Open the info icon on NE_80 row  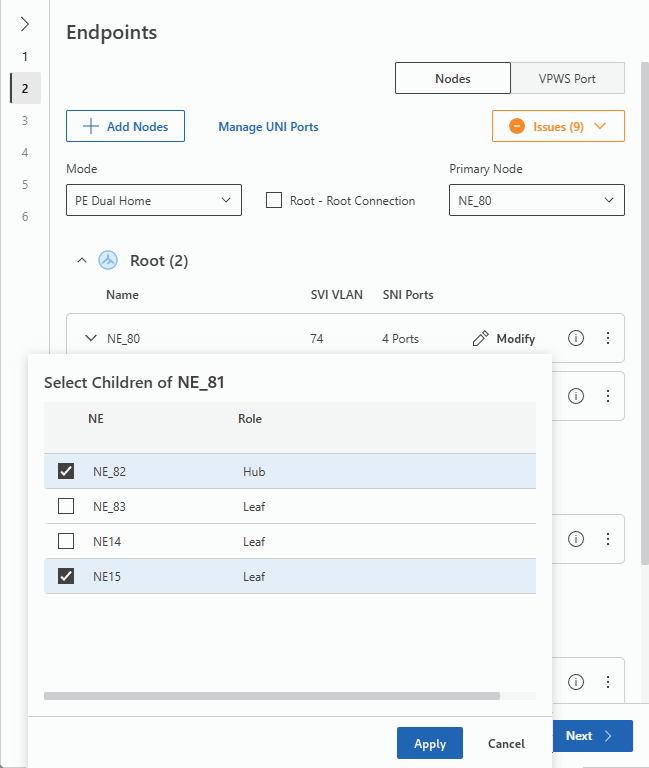coord(576,339)
